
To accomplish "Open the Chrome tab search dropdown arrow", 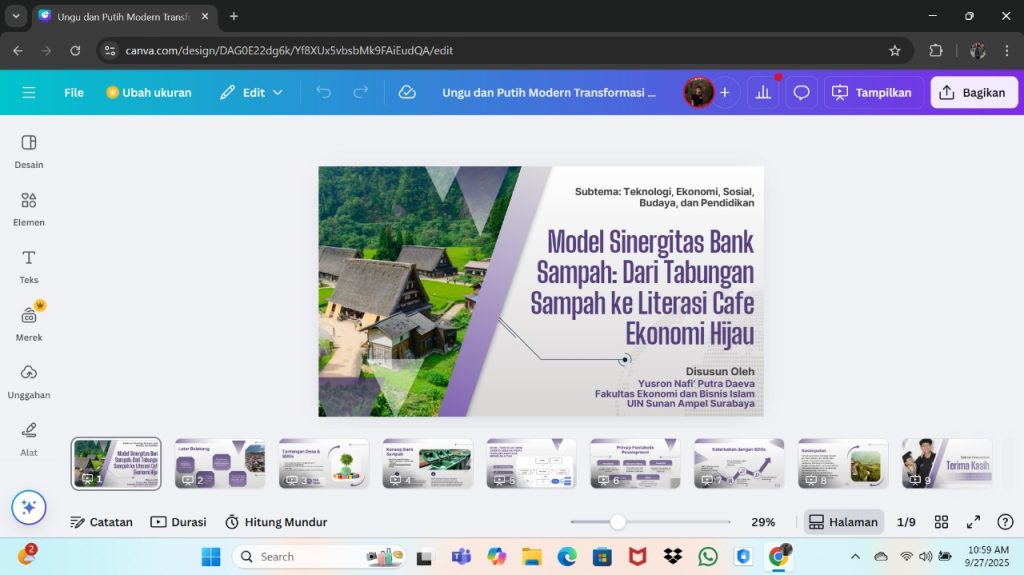I will click(x=16, y=16).
